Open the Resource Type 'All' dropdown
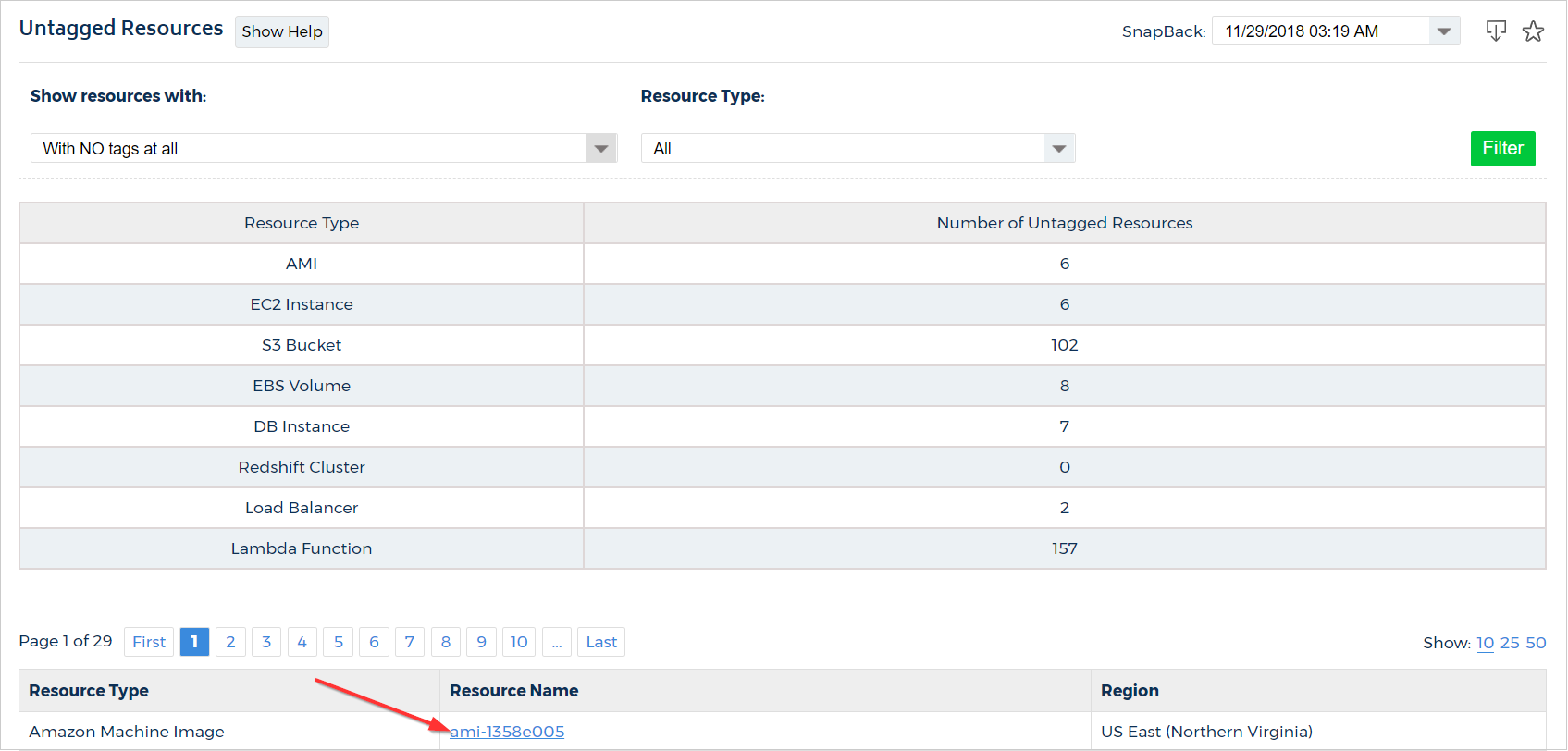The width and height of the screenshot is (1568, 751). (858, 148)
